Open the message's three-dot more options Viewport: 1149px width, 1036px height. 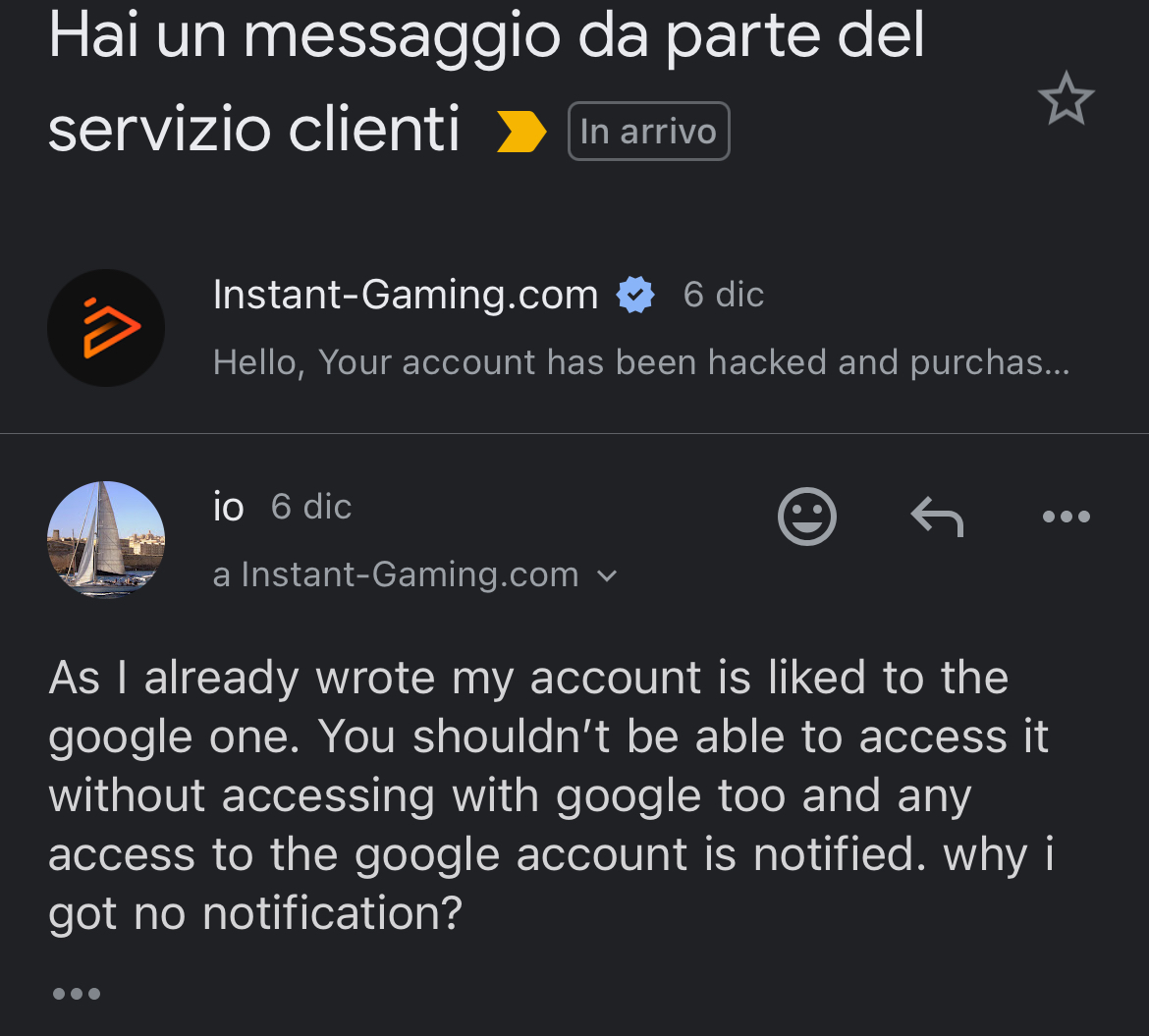1067,516
